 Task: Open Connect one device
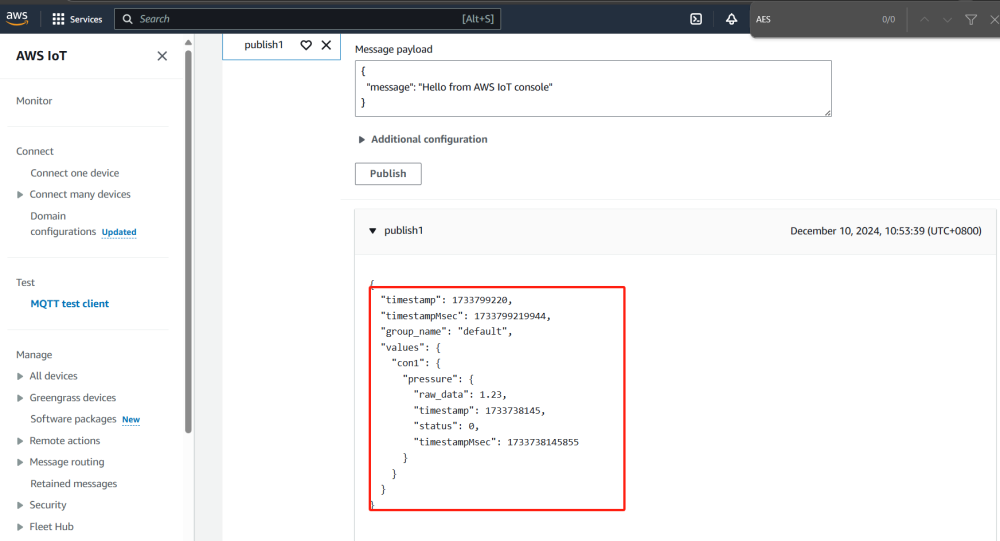click(x=75, y=173)
